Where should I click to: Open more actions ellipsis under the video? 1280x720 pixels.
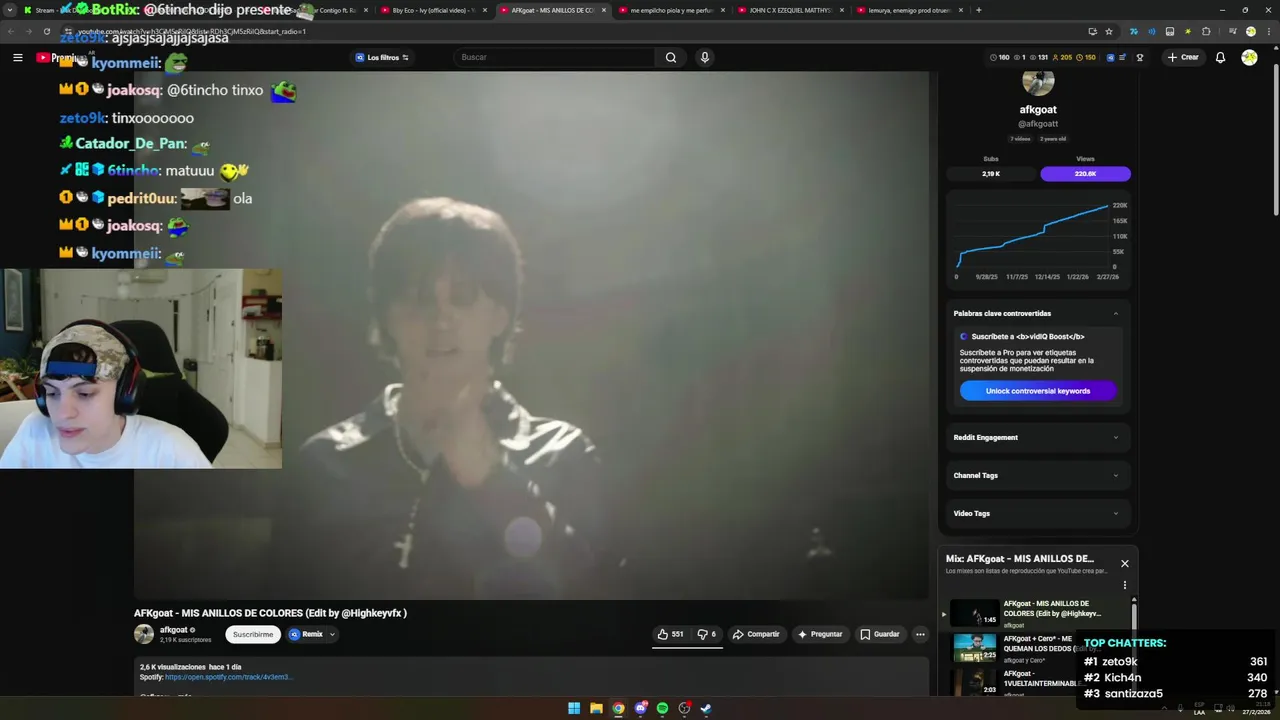(920, 634)
